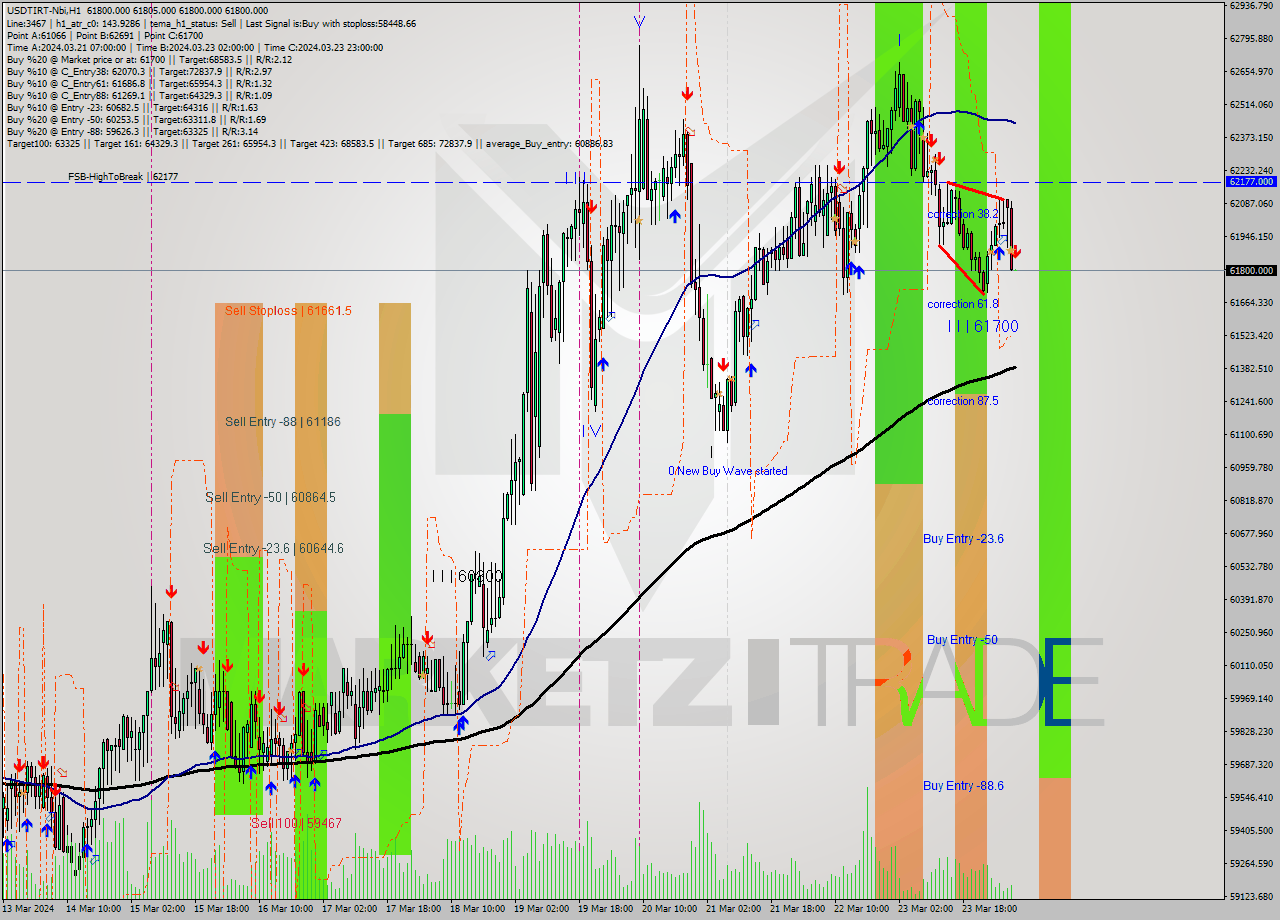Click the 'FSB-HighToBreak | 62177' line label
The width and height of the screenshot is (1280, 920).
coord(123,177)
